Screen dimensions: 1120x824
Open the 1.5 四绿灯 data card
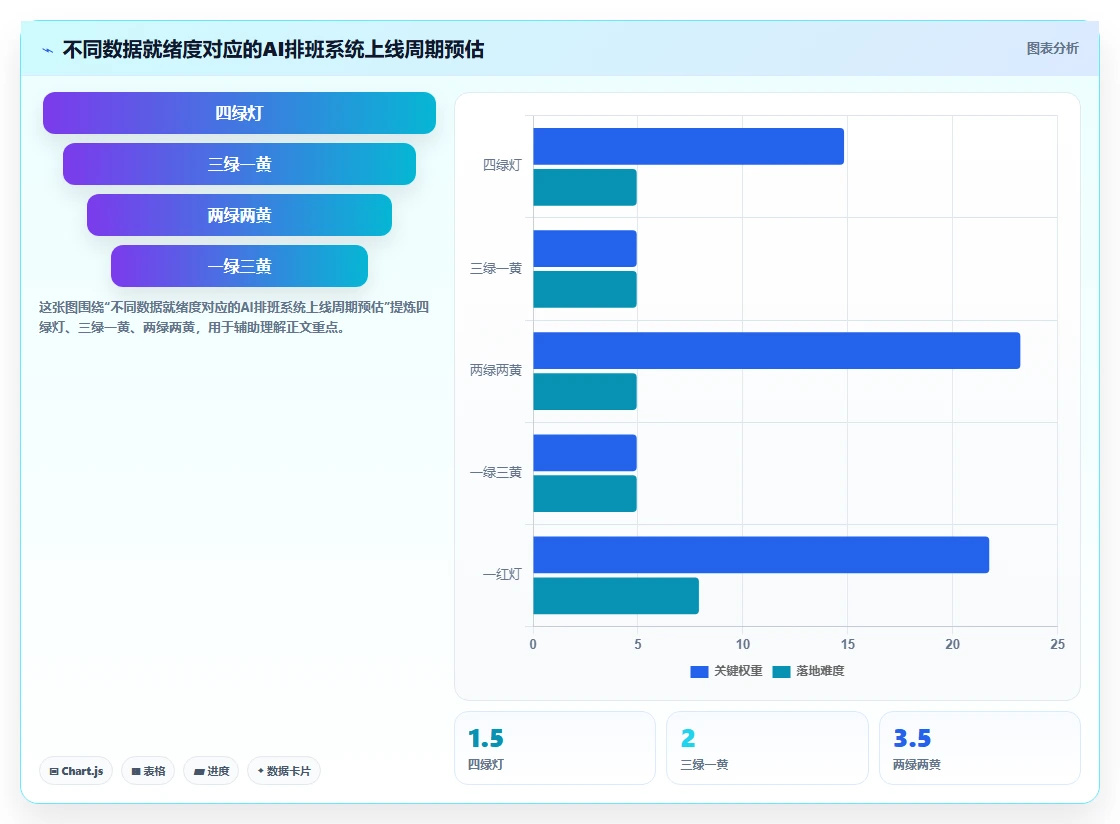click(x=555, y=748)
